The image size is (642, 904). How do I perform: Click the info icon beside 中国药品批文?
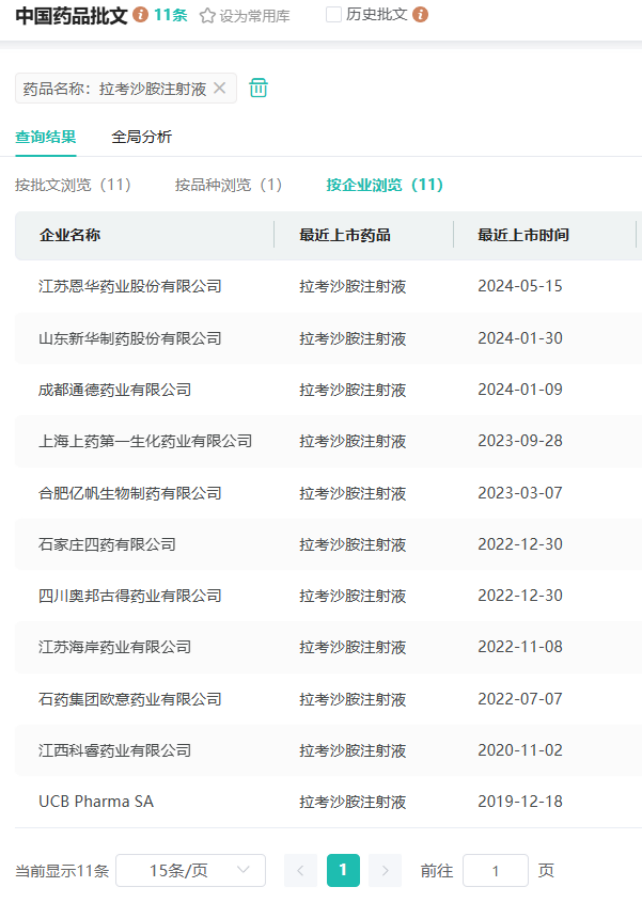click(x=141, y=14)
